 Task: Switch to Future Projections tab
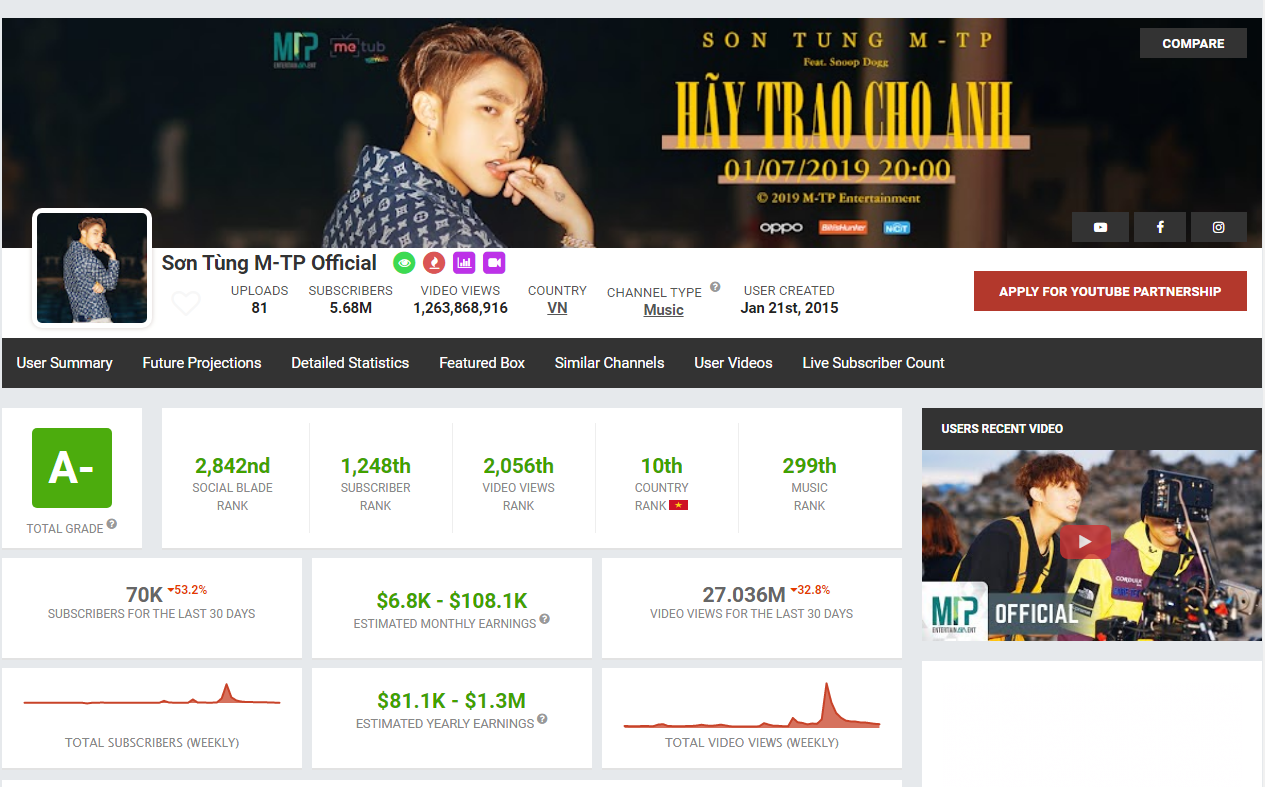202,363
